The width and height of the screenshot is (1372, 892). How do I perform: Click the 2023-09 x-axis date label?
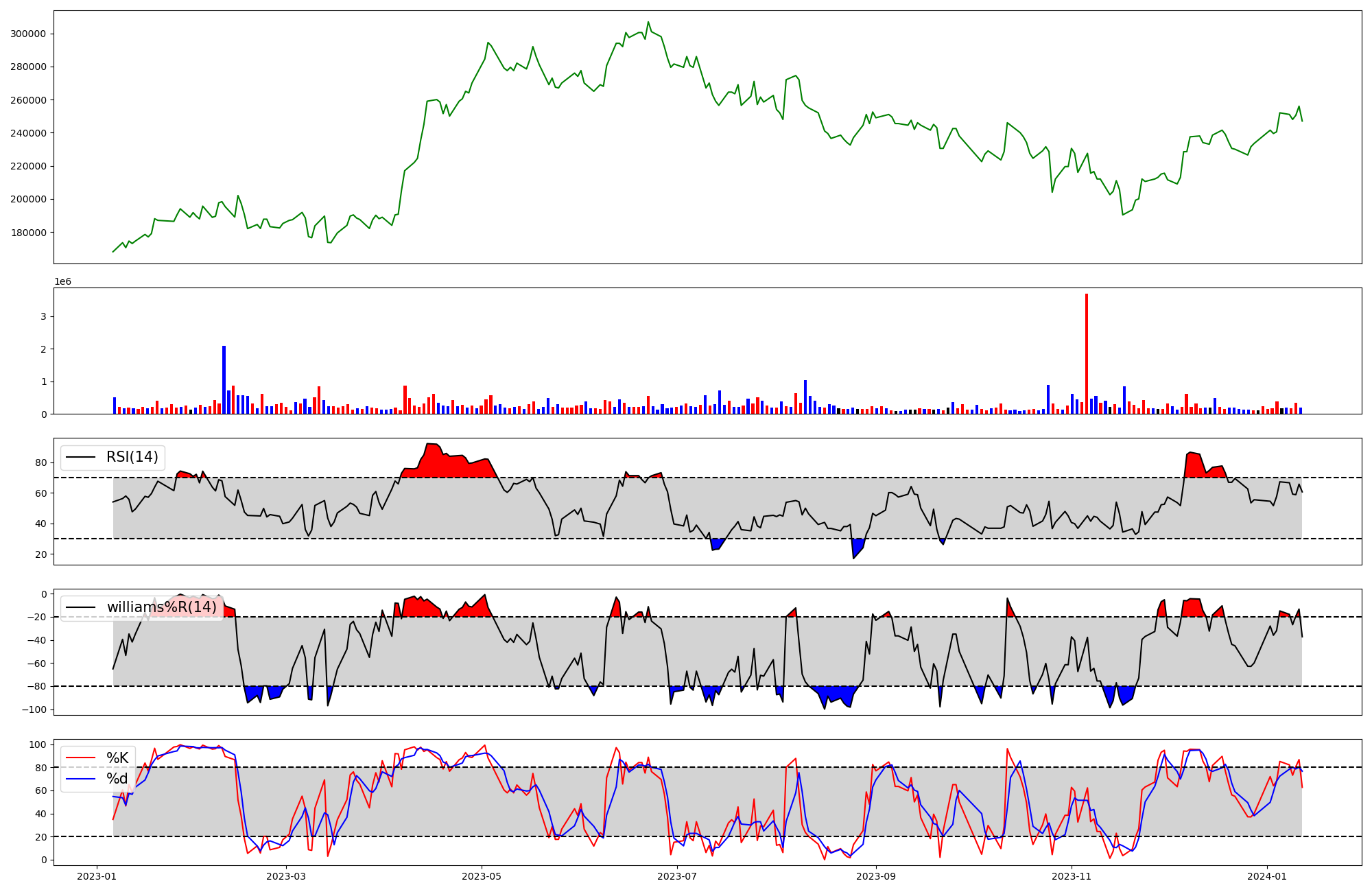(x=876, y=876)
